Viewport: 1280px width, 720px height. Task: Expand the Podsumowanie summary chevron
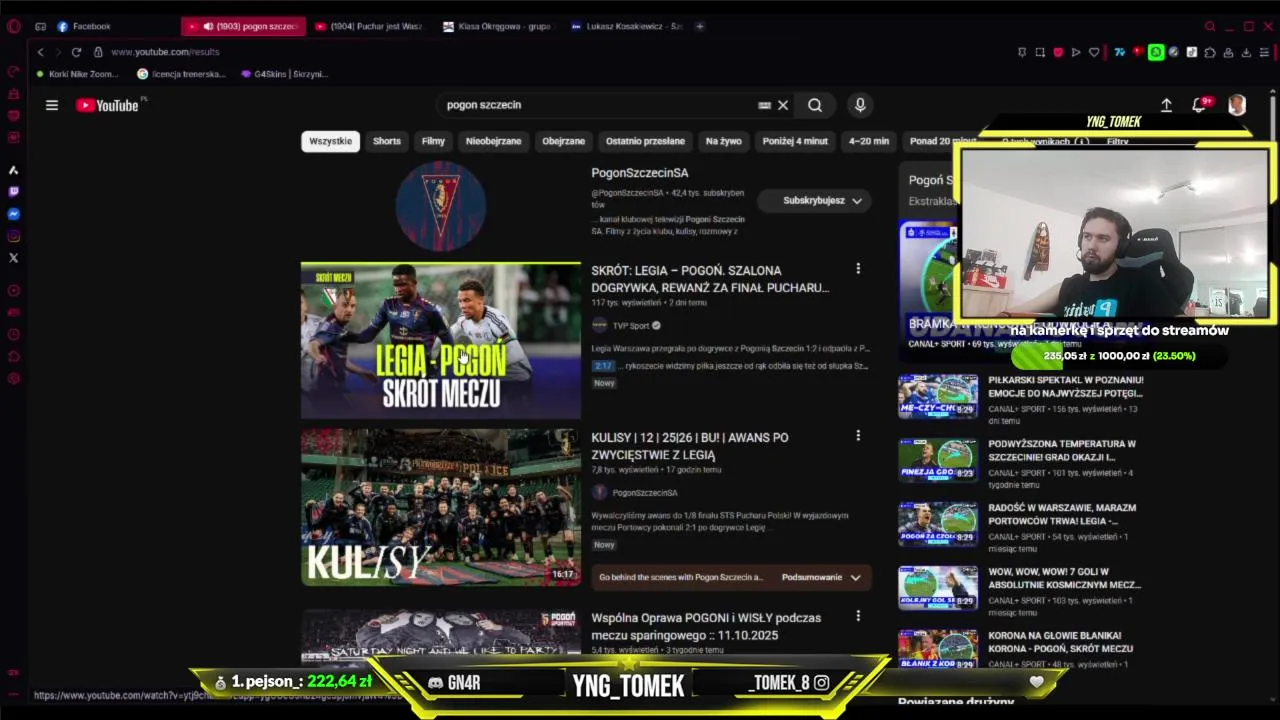pyautogui.click(x=855, y=577)
